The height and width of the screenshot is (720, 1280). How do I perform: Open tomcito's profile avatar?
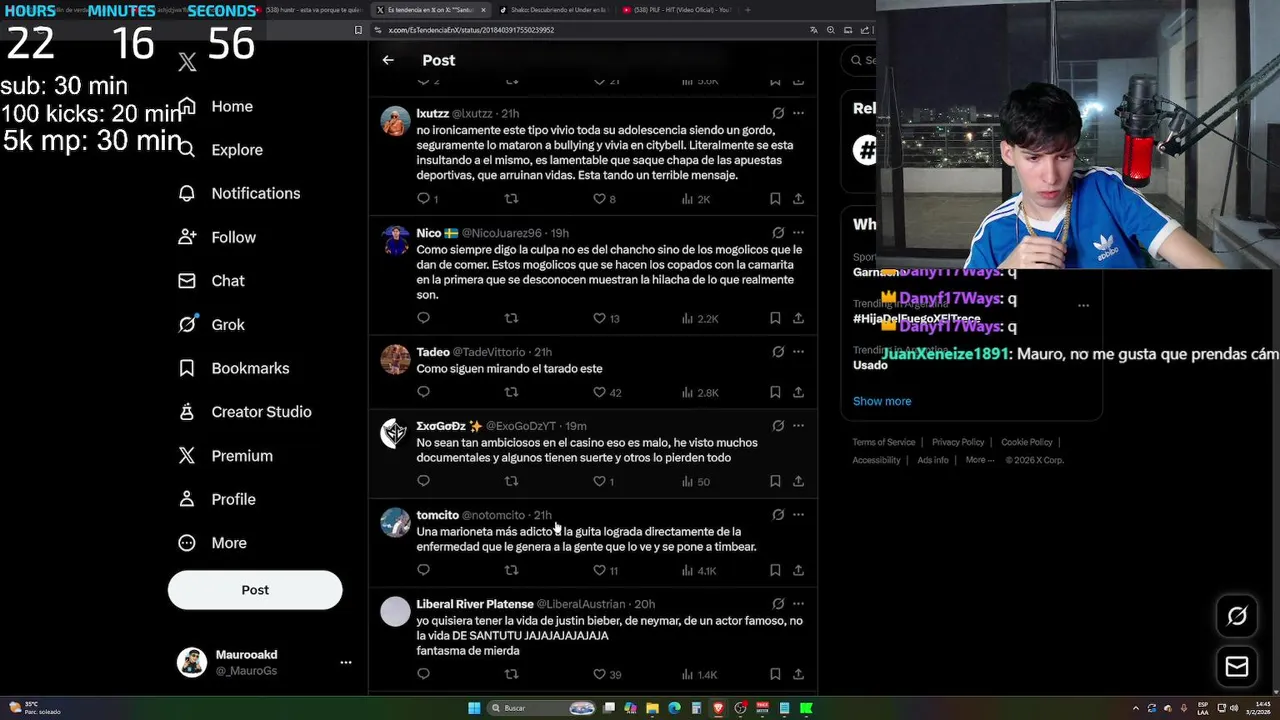[x=395, y=522]
